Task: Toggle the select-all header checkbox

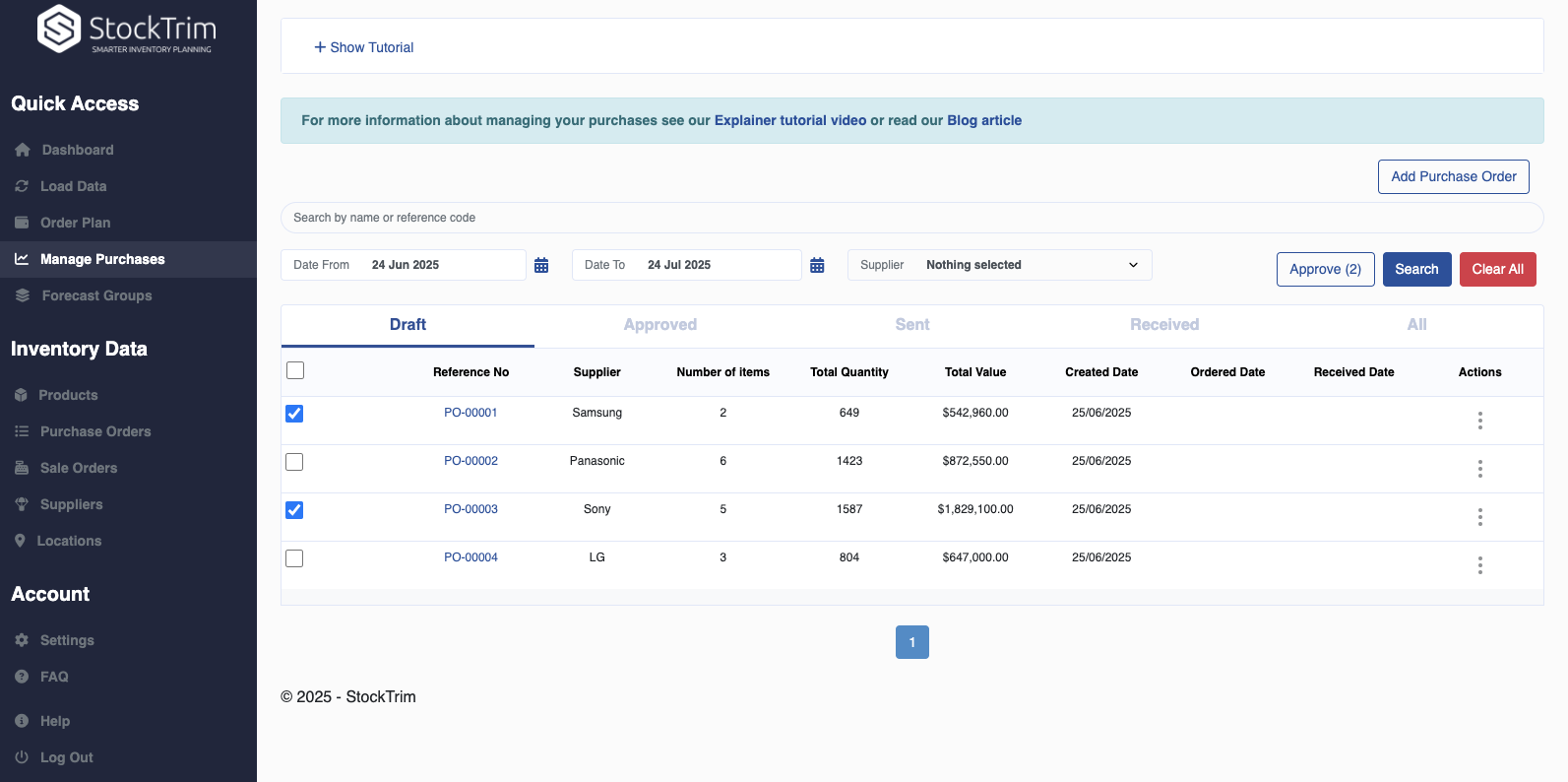Action: click(295, 370)
